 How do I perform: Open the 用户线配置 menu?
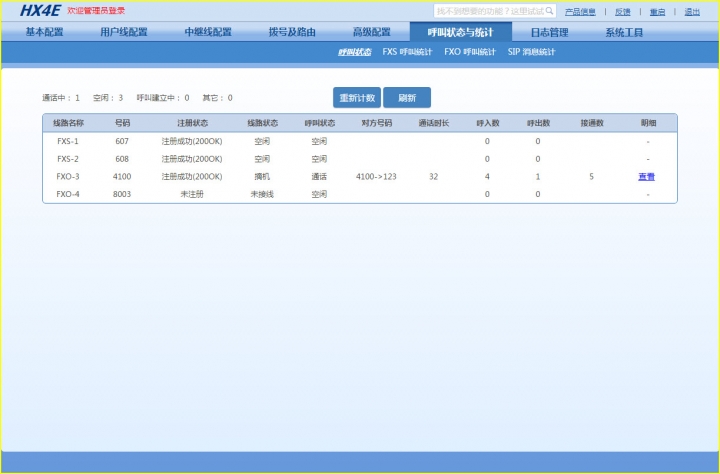[124, 32]
